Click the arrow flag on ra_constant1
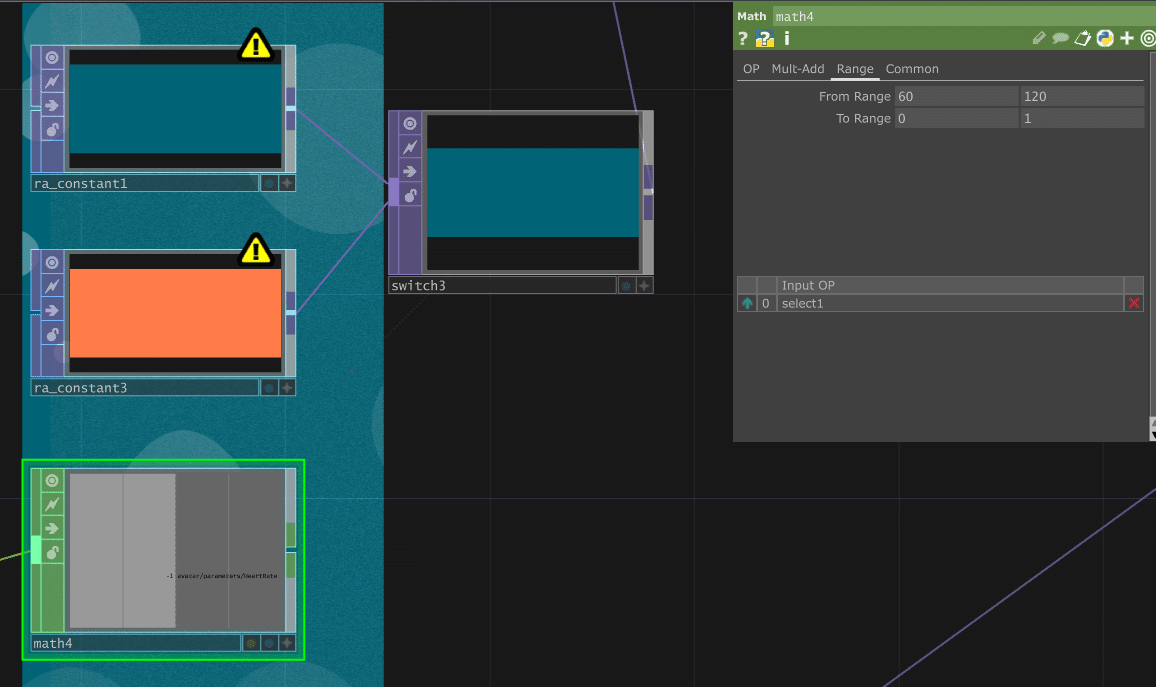The image size is (1156, 687). [x=52, y=105]
